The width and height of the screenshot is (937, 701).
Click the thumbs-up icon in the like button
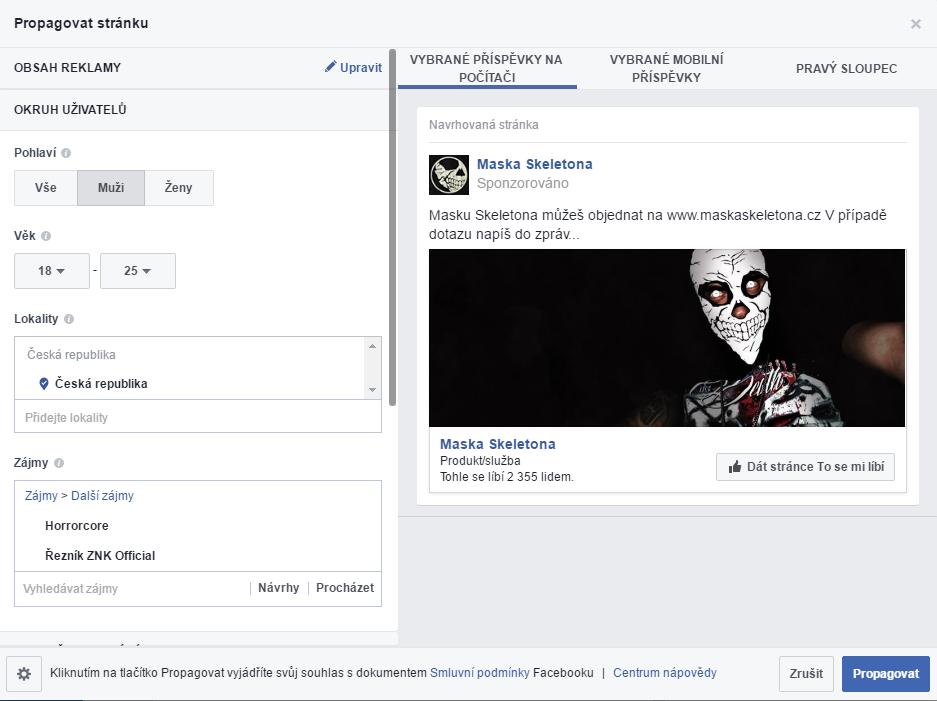[735, 467]
